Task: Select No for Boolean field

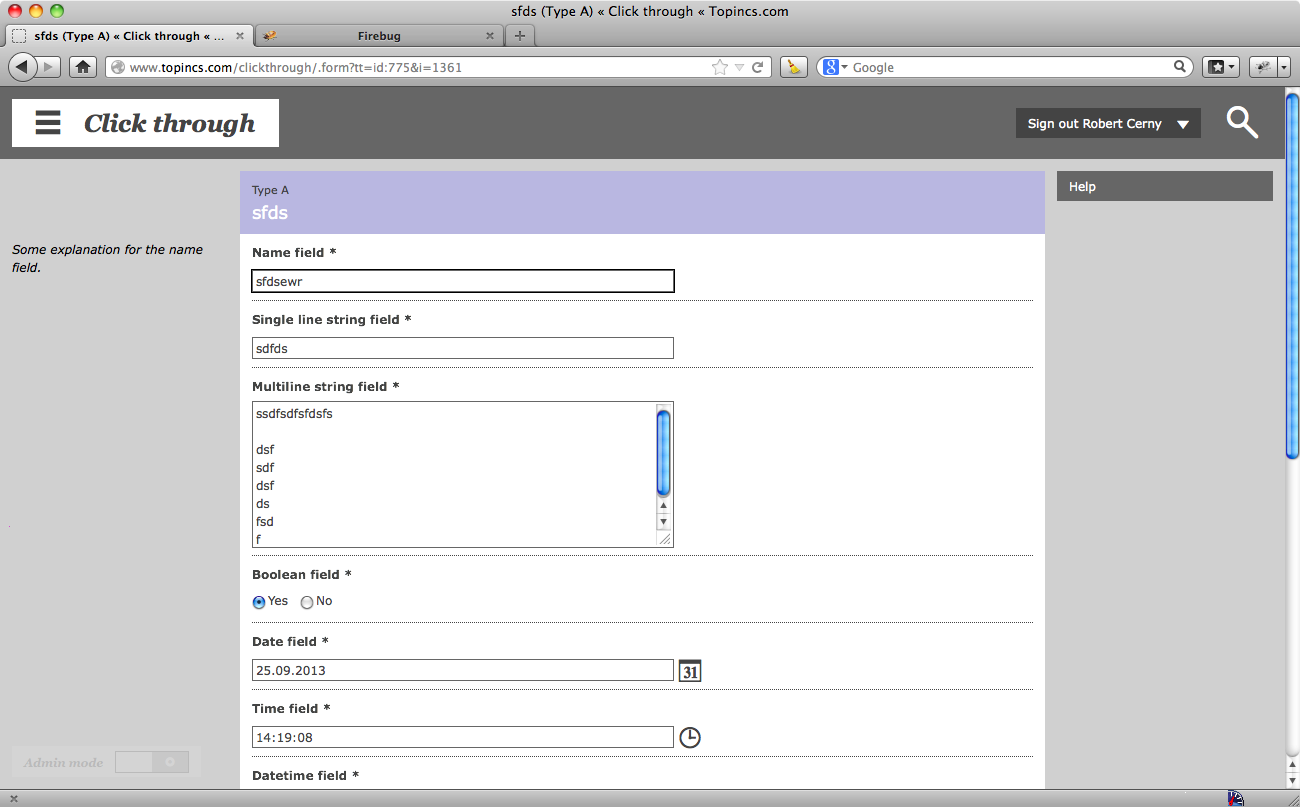Action: coord(307,602)
